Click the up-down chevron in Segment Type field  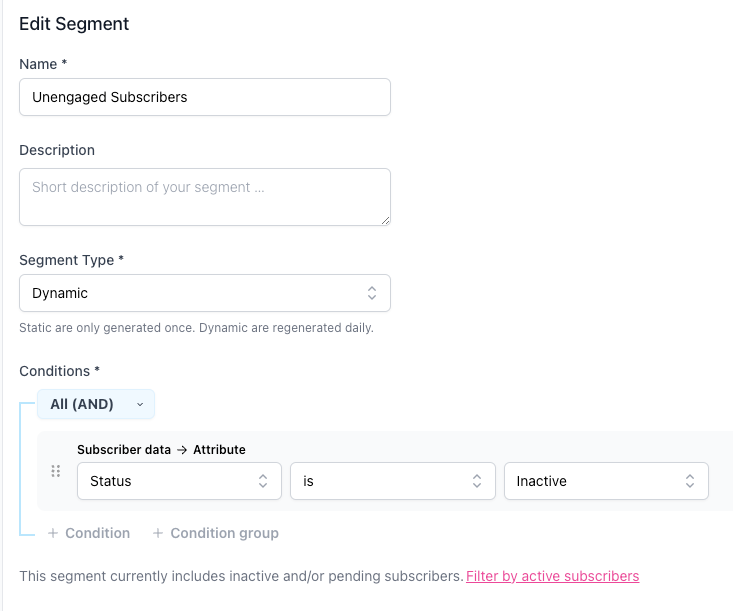click(x=371, y=293)
